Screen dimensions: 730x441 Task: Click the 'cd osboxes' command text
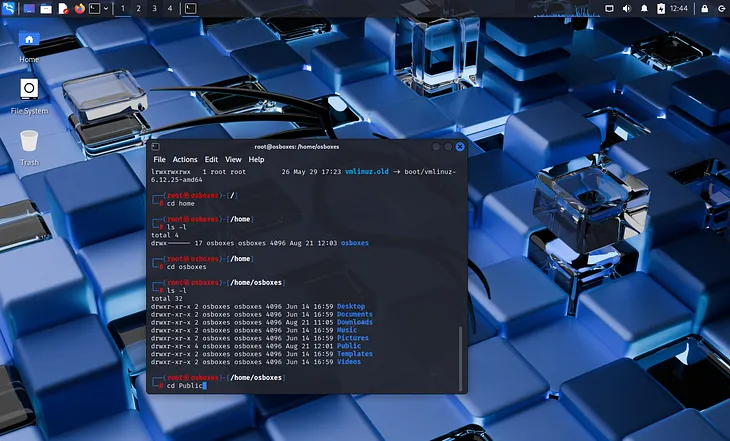click(186, 267)
